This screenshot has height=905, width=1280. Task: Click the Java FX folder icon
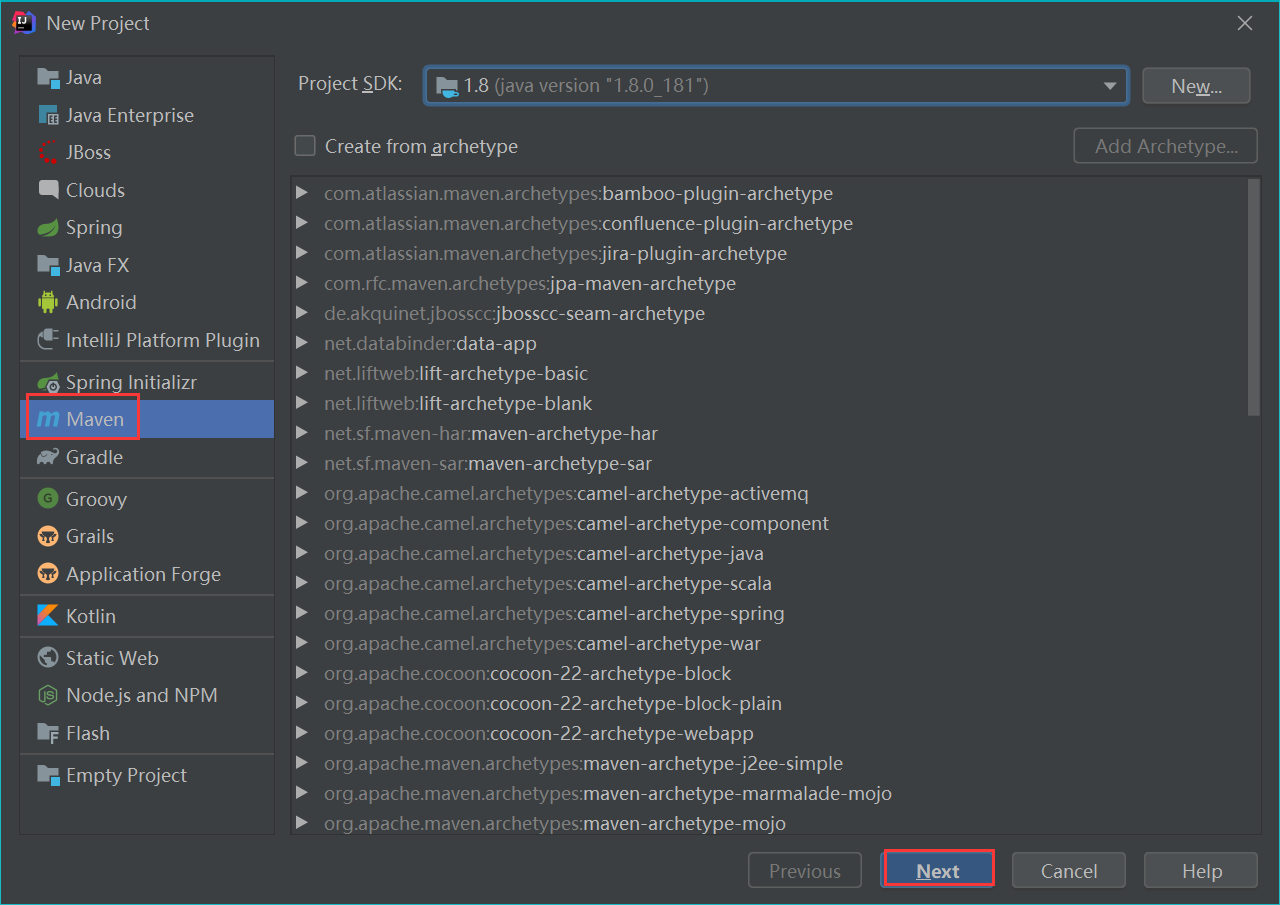point(48,265)
